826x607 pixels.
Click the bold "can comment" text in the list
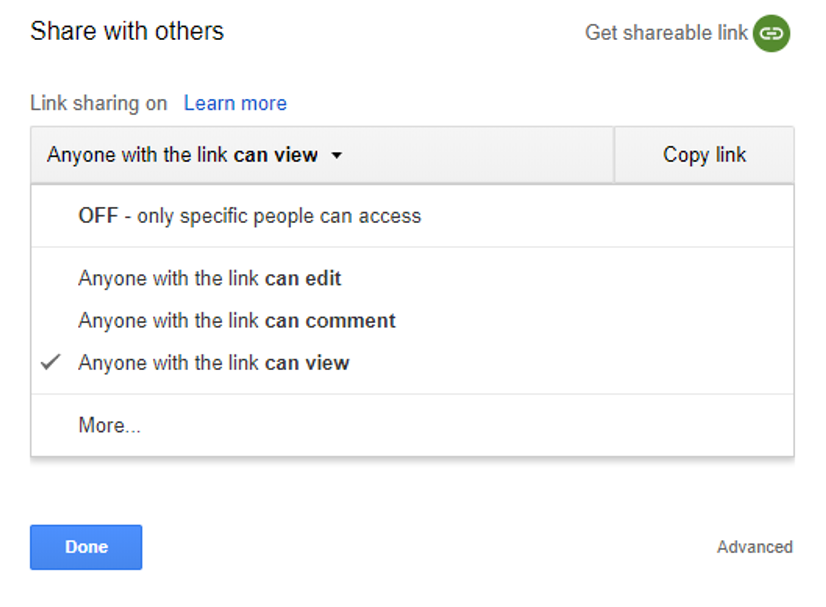(x=330, y=321)
